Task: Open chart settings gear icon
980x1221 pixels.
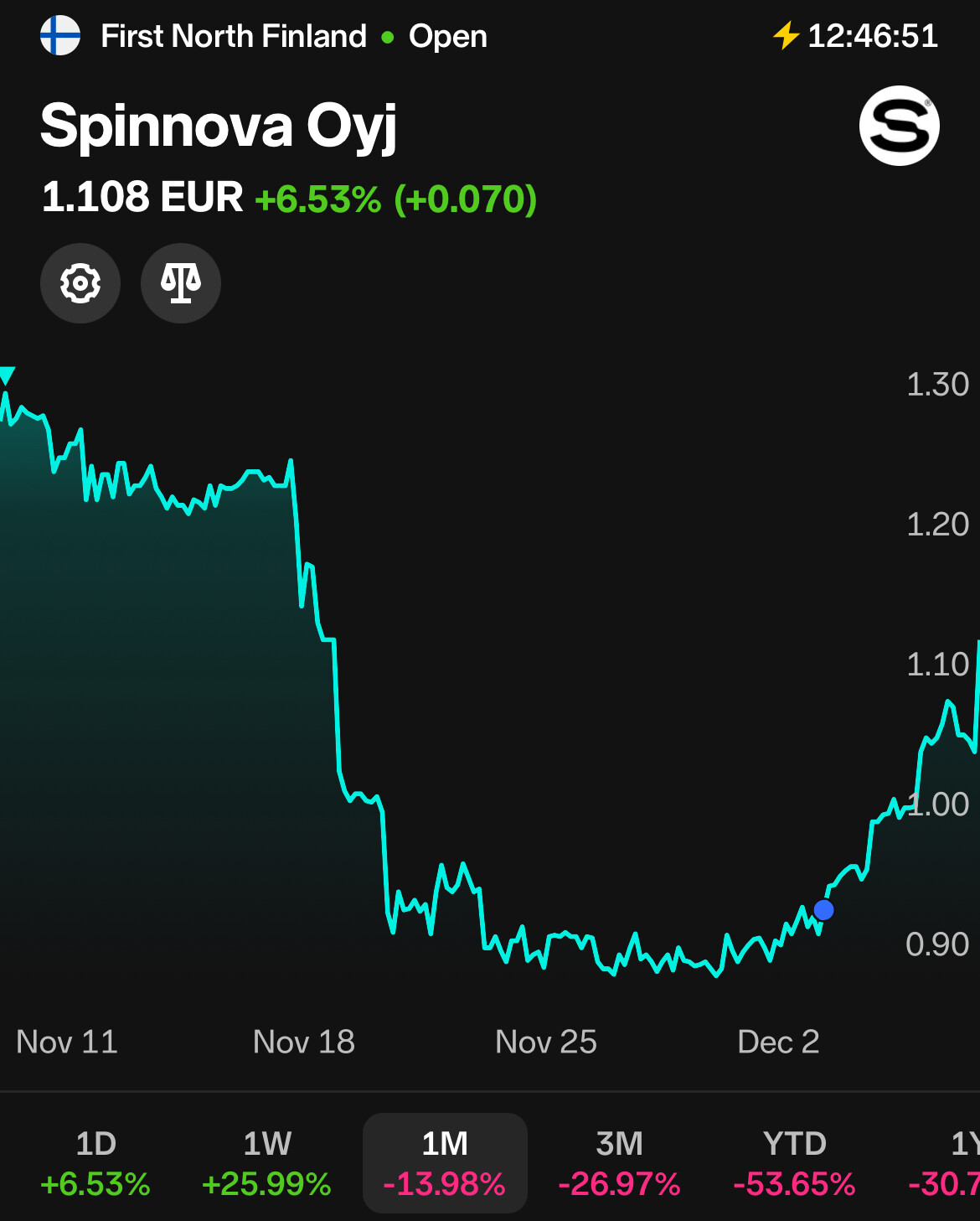Action: pyautogui.click(x=80, y=283)
